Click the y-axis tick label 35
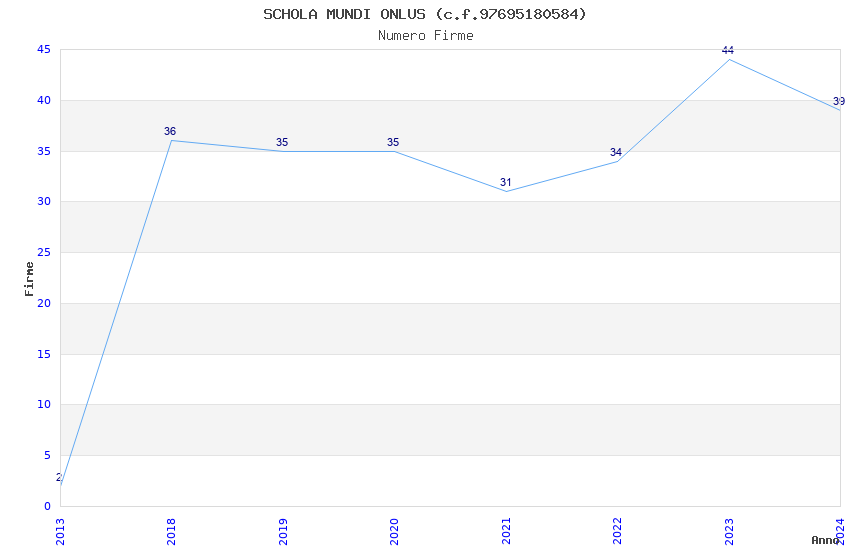Viewport: 850px width, 550px height. (44, 151)
